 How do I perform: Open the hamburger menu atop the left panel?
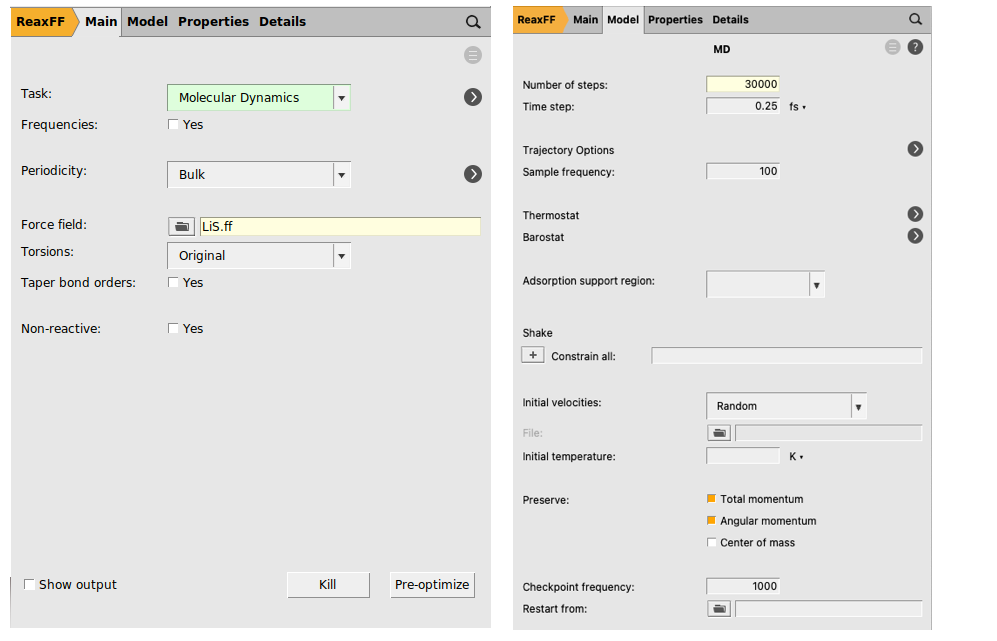click(x=472, y=55)
